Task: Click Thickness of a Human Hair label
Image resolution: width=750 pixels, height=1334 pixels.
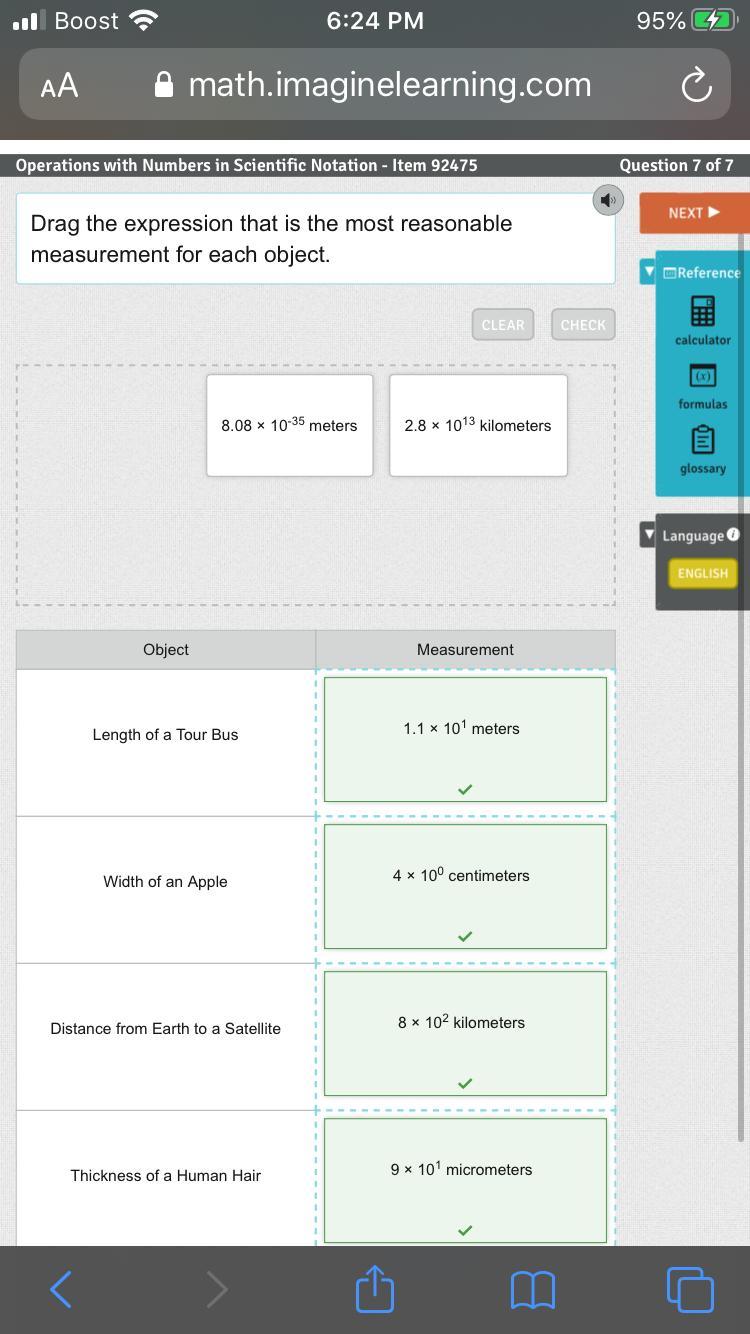Action: [x=165, y=1176]
